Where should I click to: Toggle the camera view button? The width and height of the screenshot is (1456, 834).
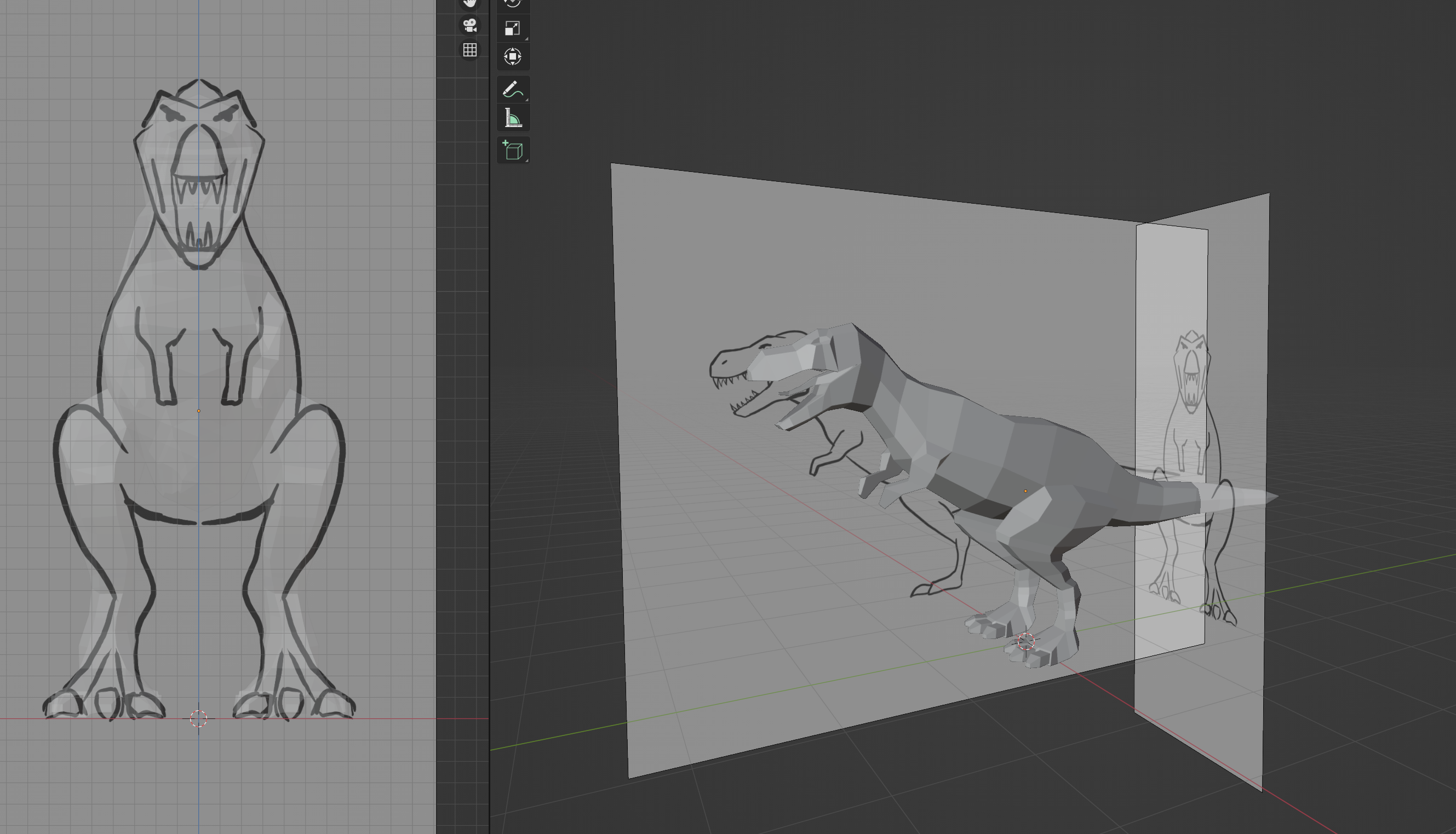tap(469, 25)
